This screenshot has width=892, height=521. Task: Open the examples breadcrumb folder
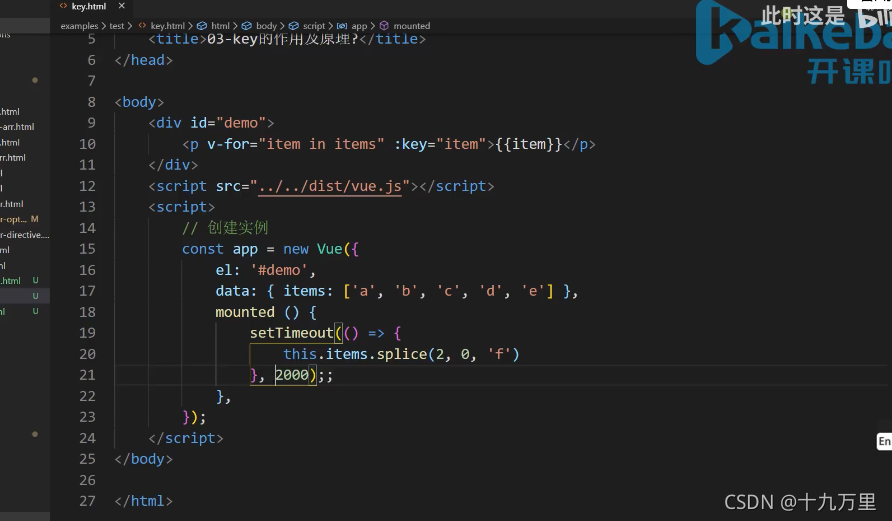(x=79, y=26)
